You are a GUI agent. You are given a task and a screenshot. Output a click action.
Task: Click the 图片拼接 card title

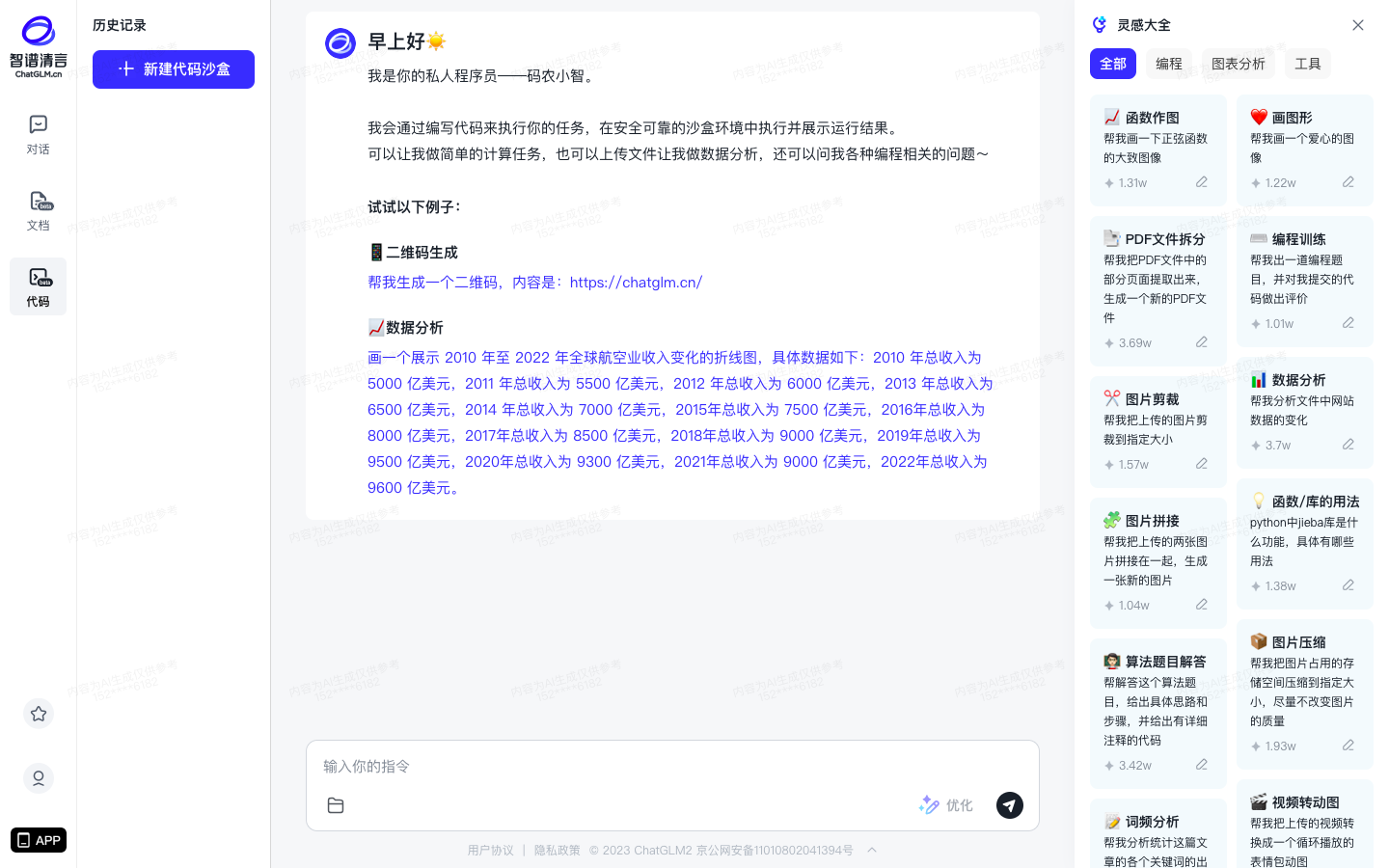1153,521
